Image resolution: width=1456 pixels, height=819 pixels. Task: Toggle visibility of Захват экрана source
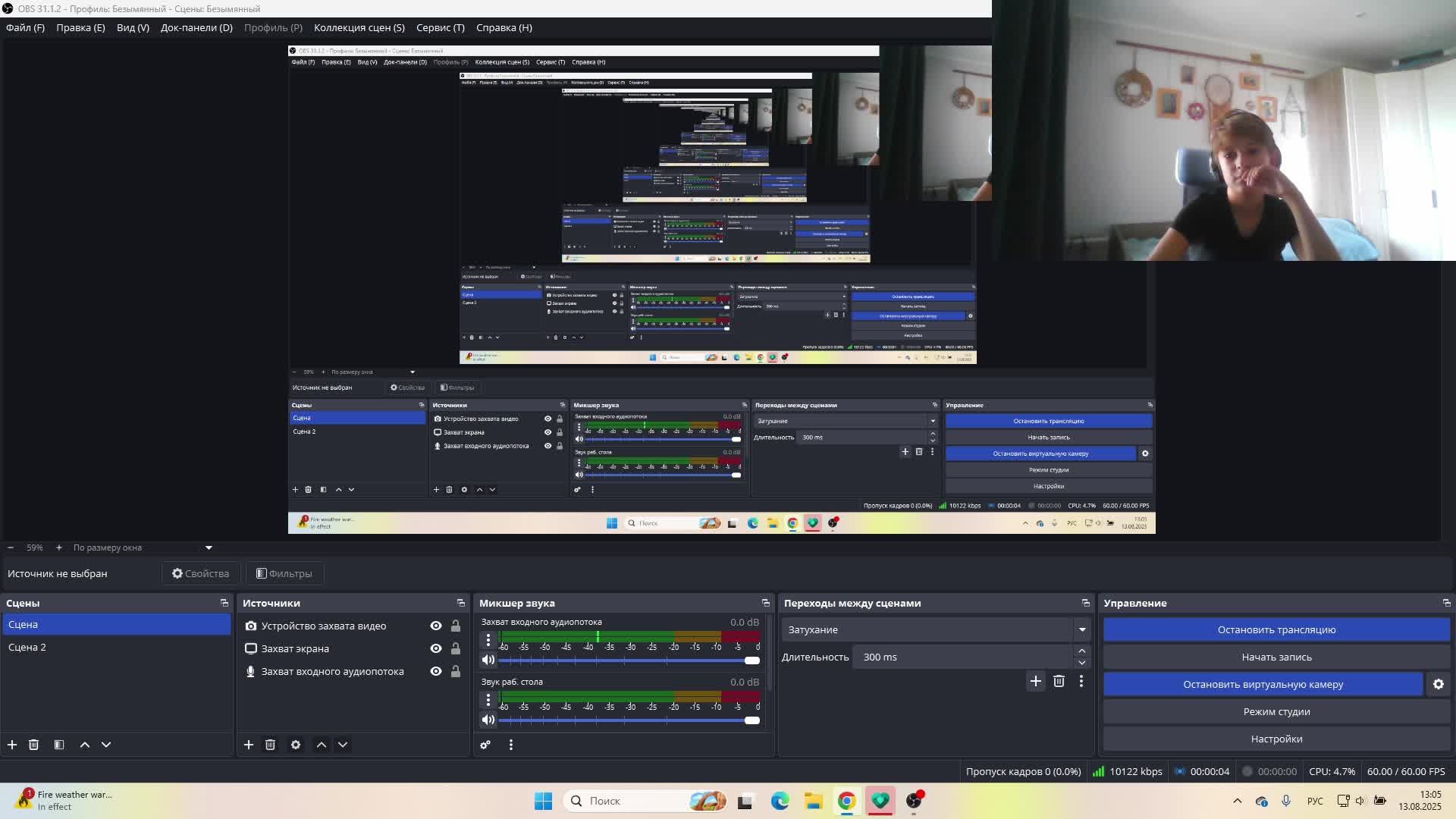pos(436,648)
